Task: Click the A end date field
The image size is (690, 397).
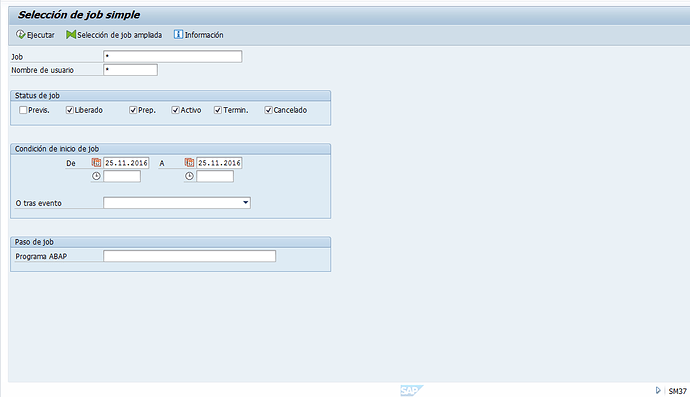Action: click(x=219, y=163)
